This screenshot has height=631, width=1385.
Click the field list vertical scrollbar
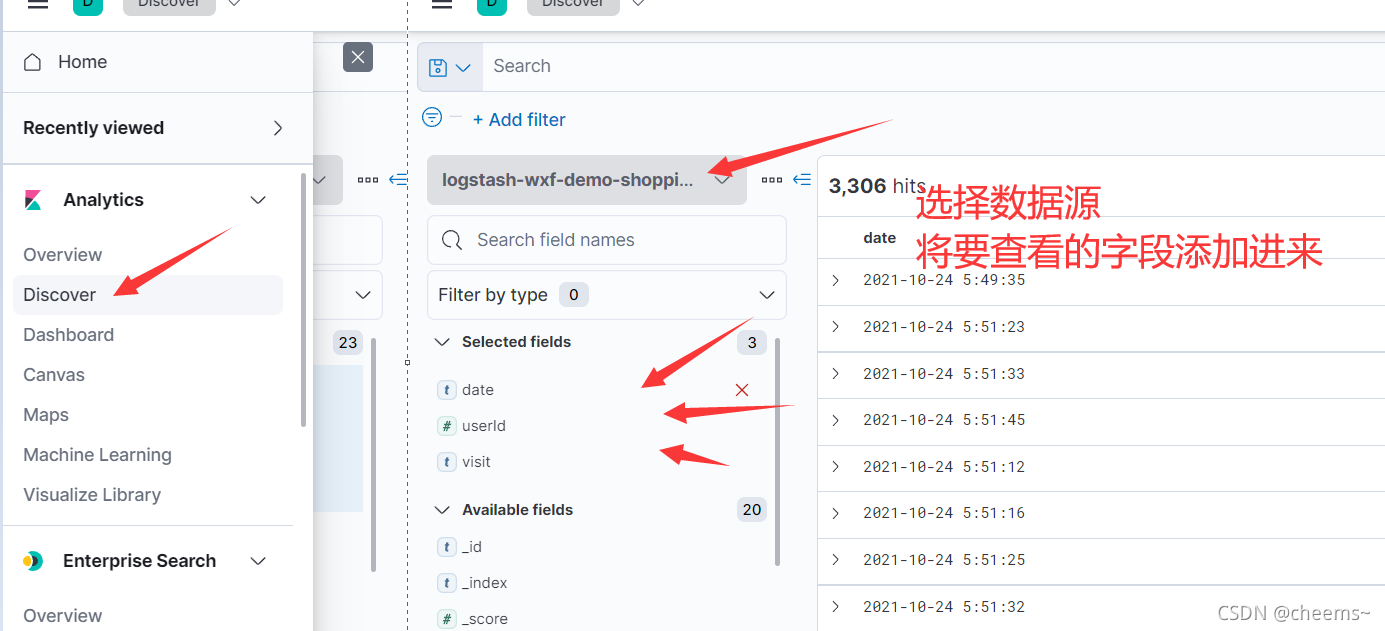pos(777,452)
